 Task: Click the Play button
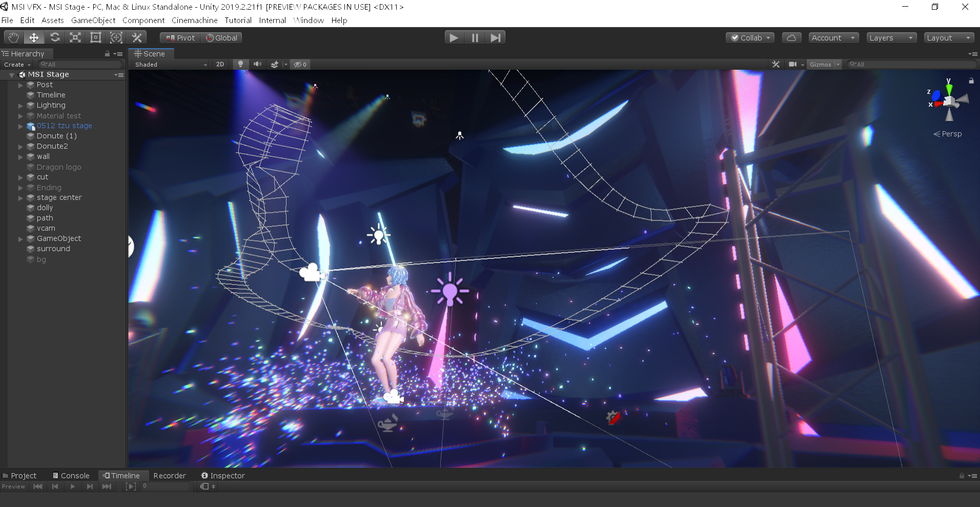(x=454, y=38)
